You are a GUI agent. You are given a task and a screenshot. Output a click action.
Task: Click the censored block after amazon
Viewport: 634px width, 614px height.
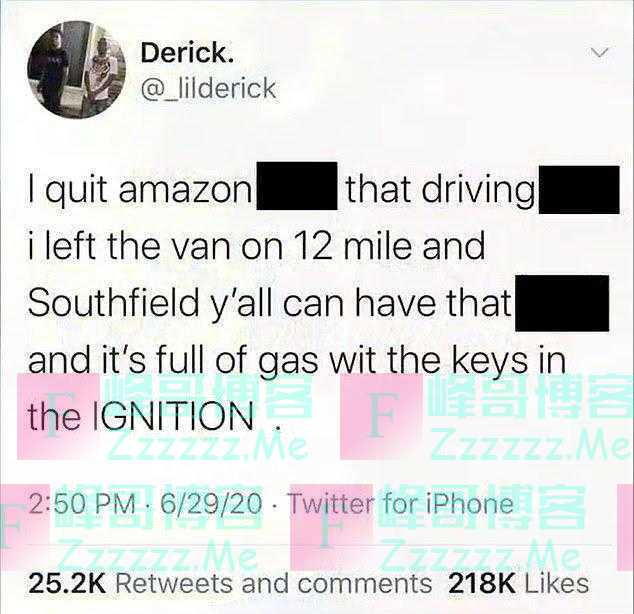click(297, 186)
